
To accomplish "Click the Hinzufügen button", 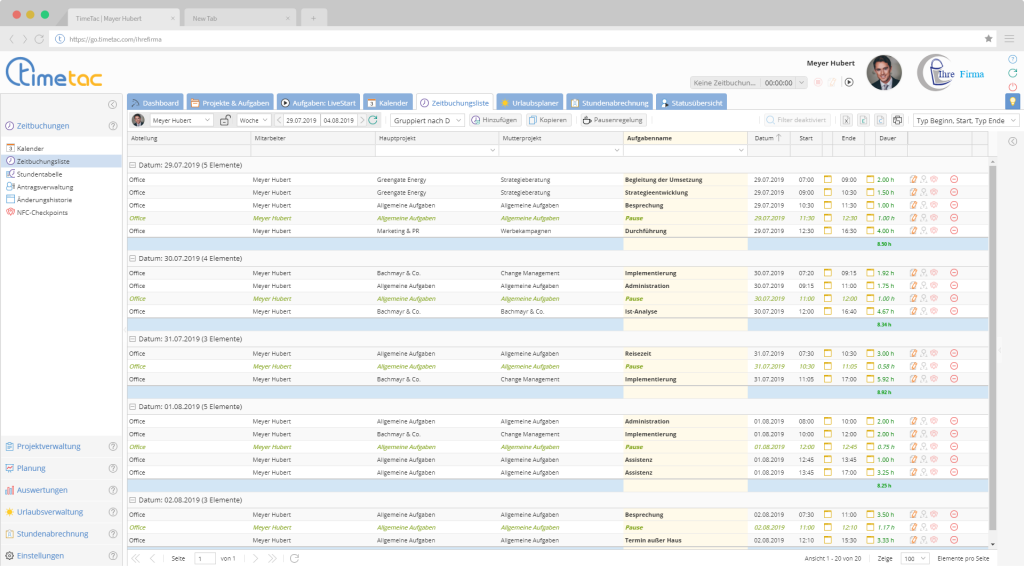I will [x=494, y=120].
